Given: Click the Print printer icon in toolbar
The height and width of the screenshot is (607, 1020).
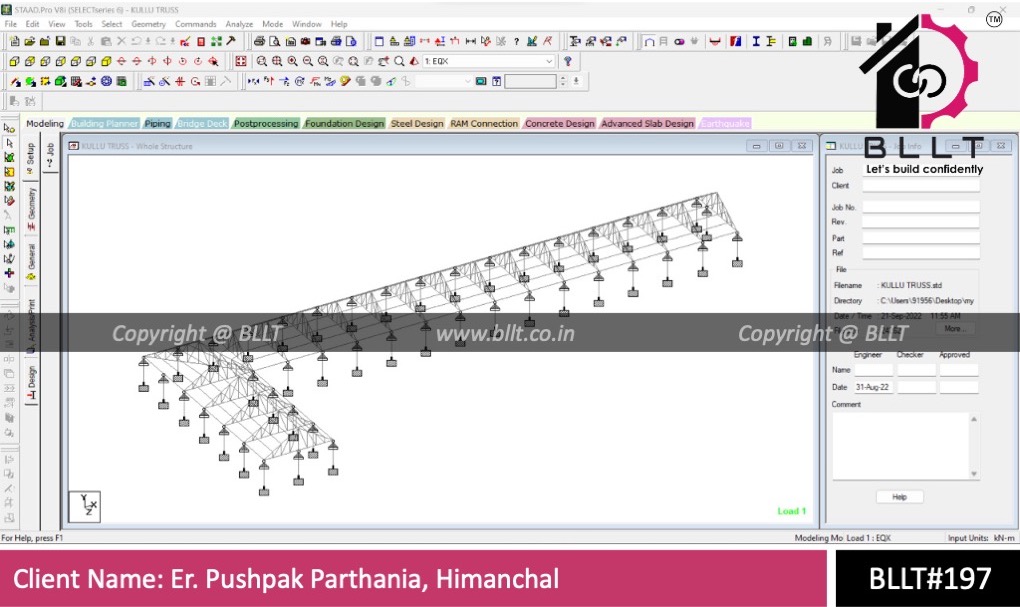Looking at the screenshot, I should (x=259, y=41).
